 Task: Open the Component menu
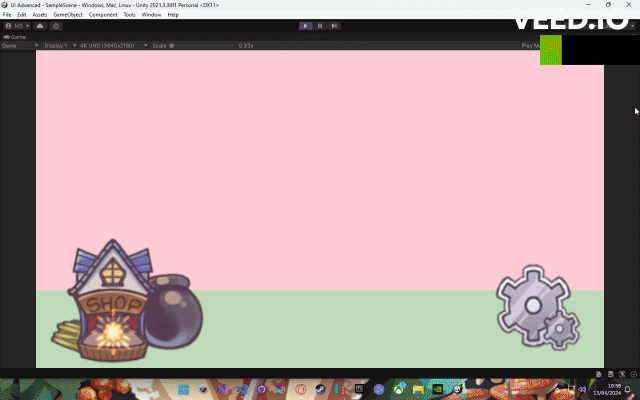pos(103,14)
